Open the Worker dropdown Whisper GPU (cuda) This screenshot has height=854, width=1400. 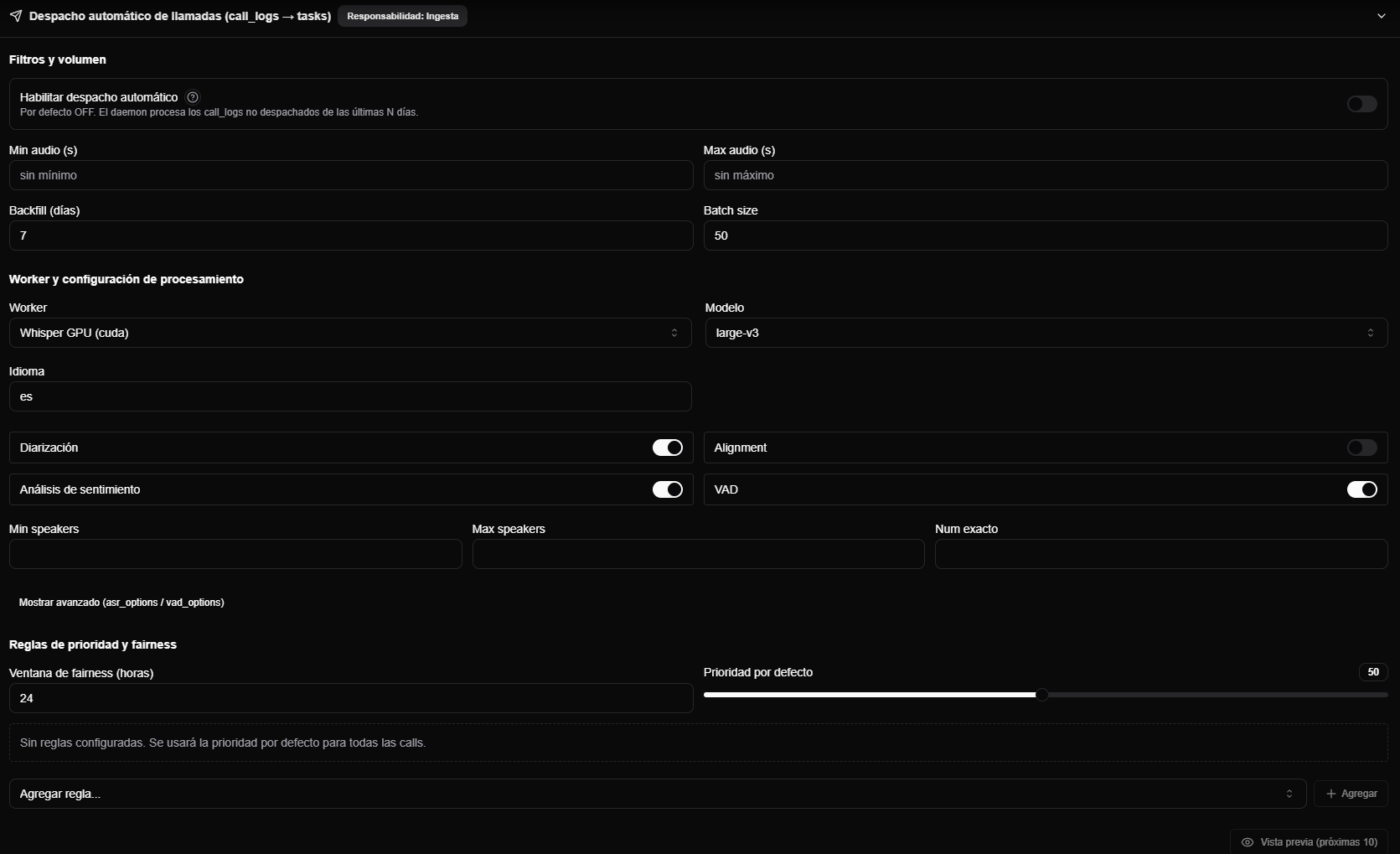coord(350,333)
